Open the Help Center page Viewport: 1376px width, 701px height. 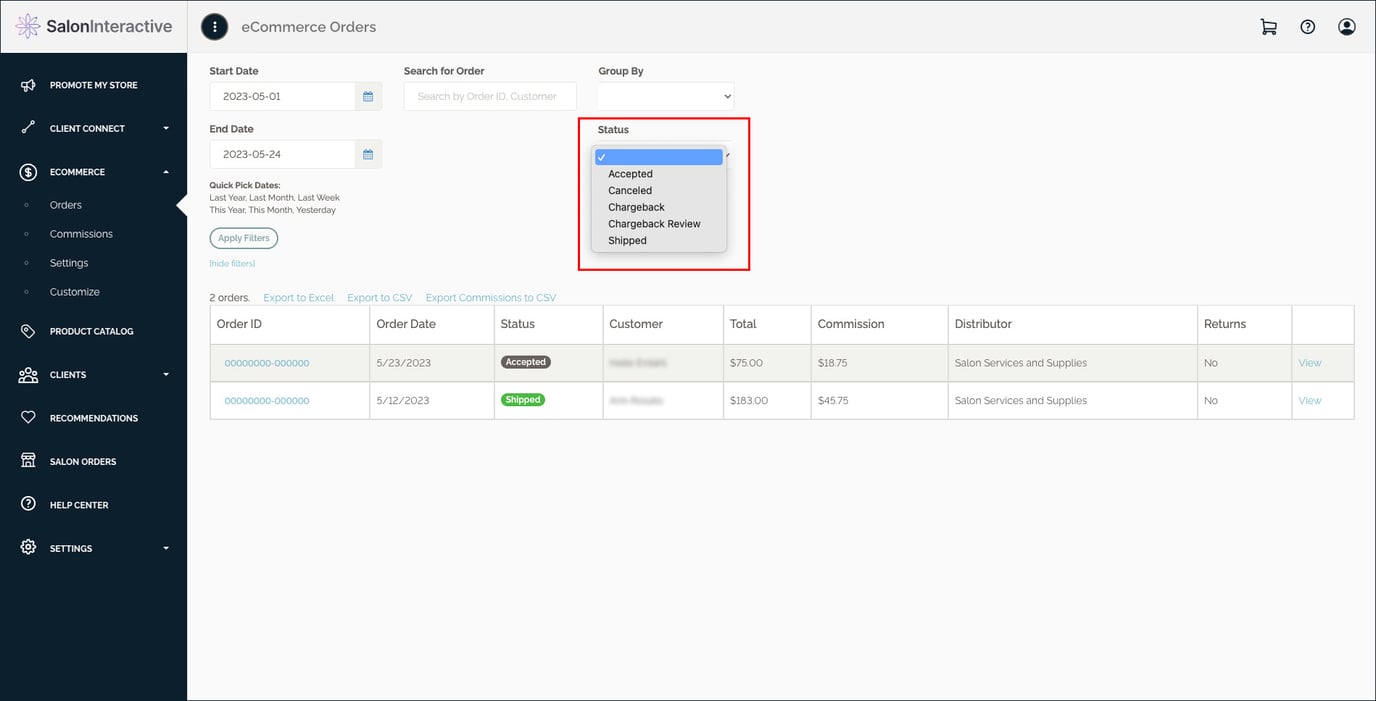79,505
